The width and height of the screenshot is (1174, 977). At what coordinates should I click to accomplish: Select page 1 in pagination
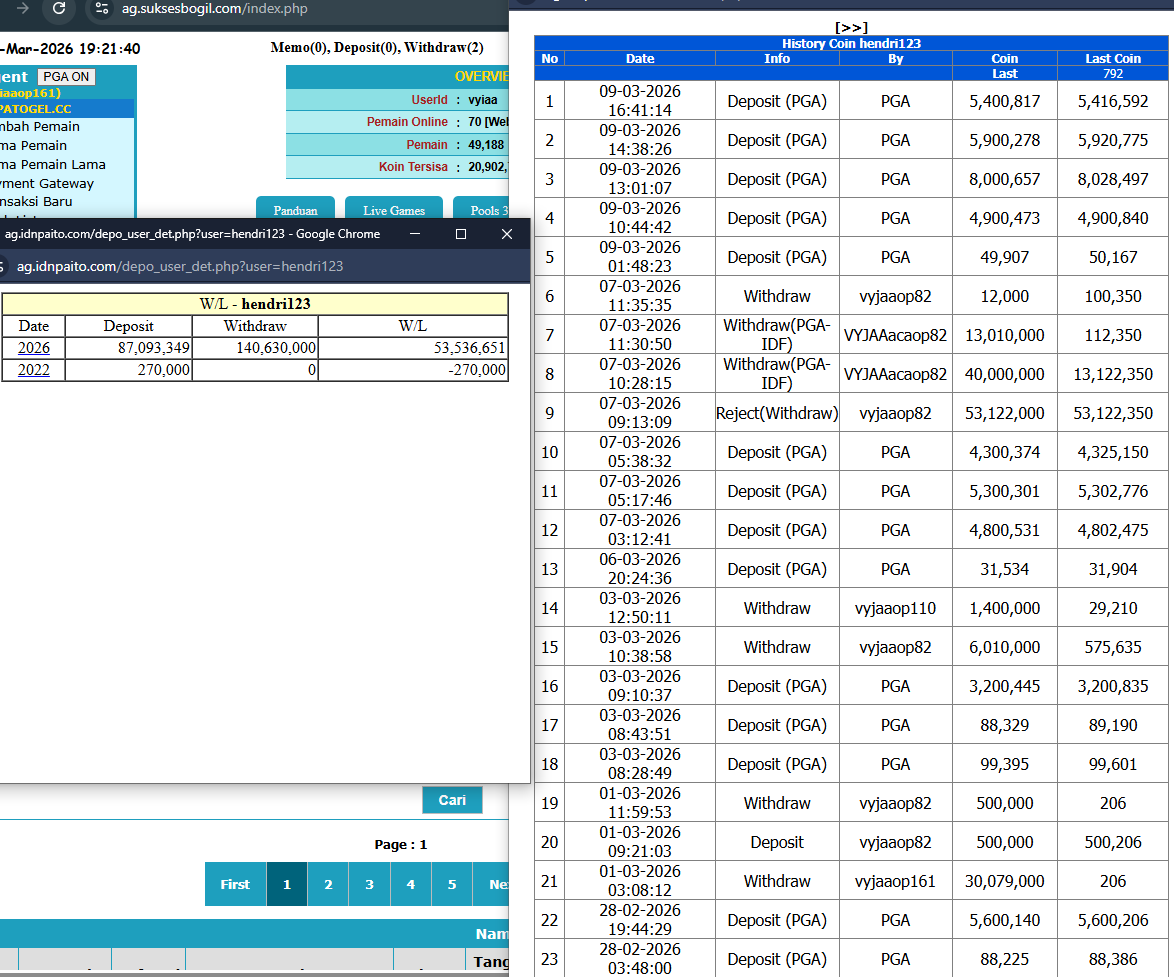pyautogui.click(x=287, y=884)
